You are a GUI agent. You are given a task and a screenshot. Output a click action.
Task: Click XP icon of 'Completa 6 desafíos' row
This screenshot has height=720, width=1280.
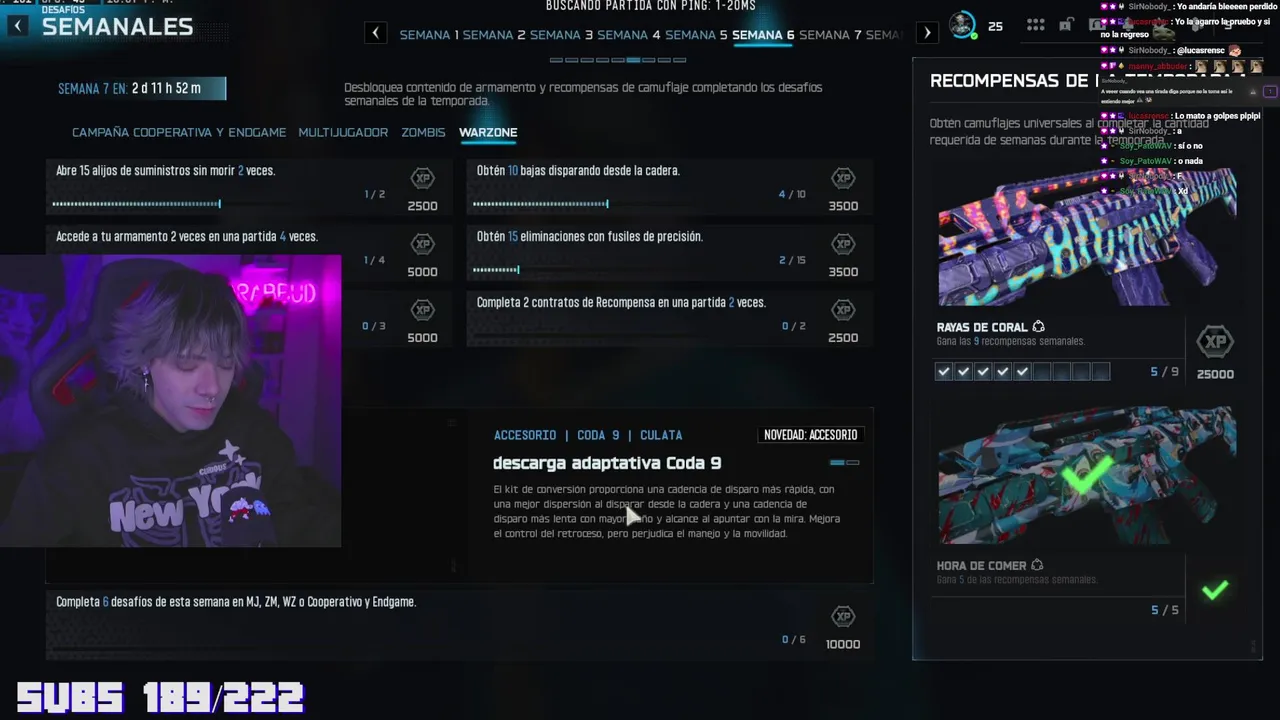843,617
